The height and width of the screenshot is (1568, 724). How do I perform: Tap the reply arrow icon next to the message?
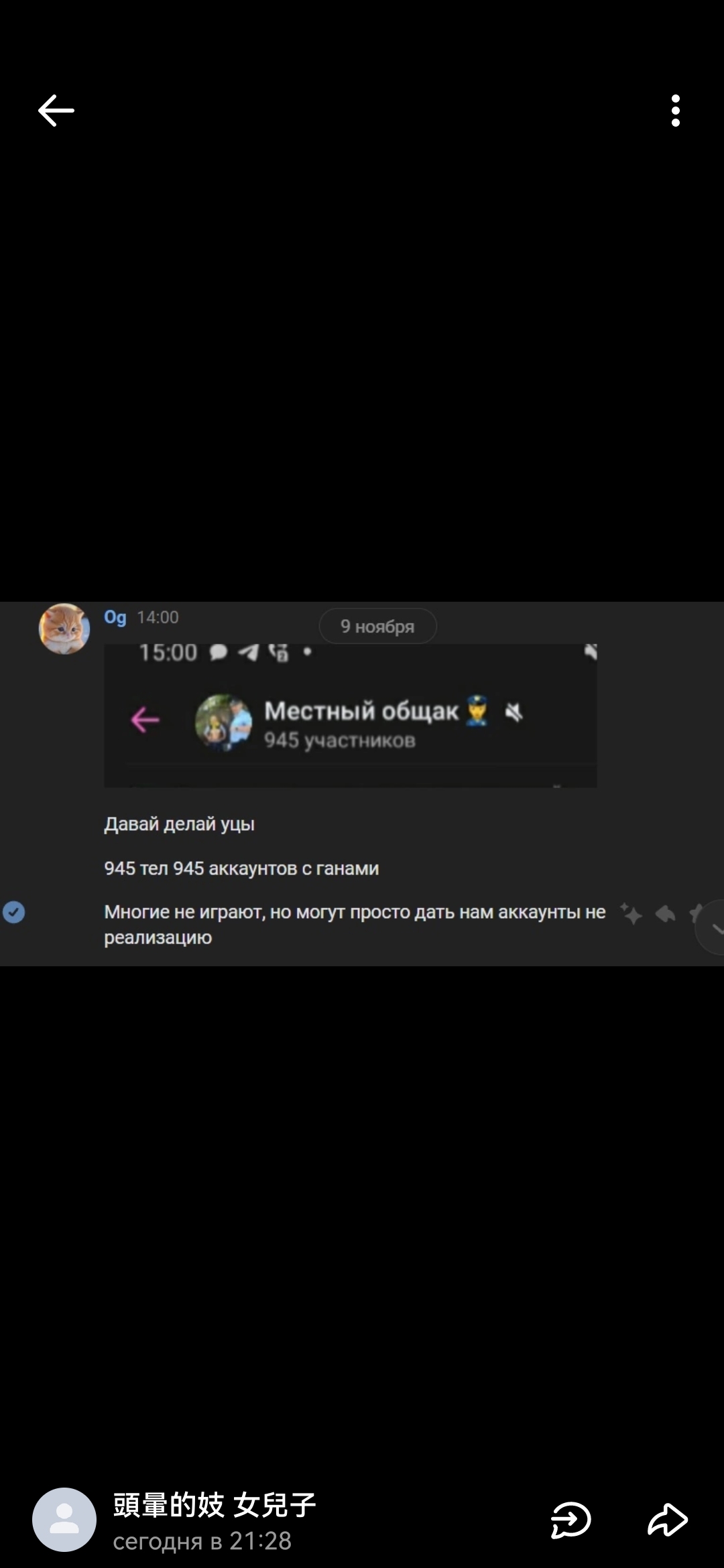[665, 913]
